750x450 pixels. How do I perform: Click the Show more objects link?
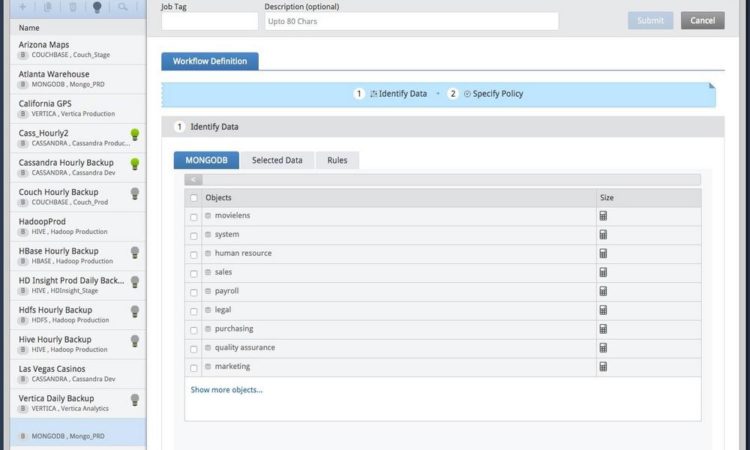[226, 390]
